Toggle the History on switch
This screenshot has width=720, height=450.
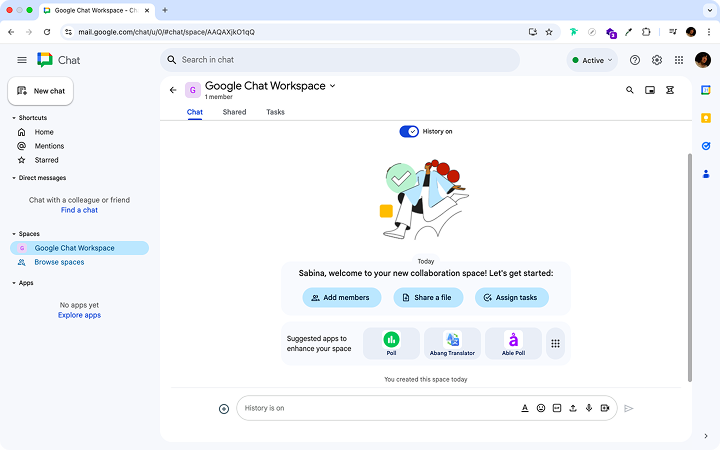coord(409,132)
